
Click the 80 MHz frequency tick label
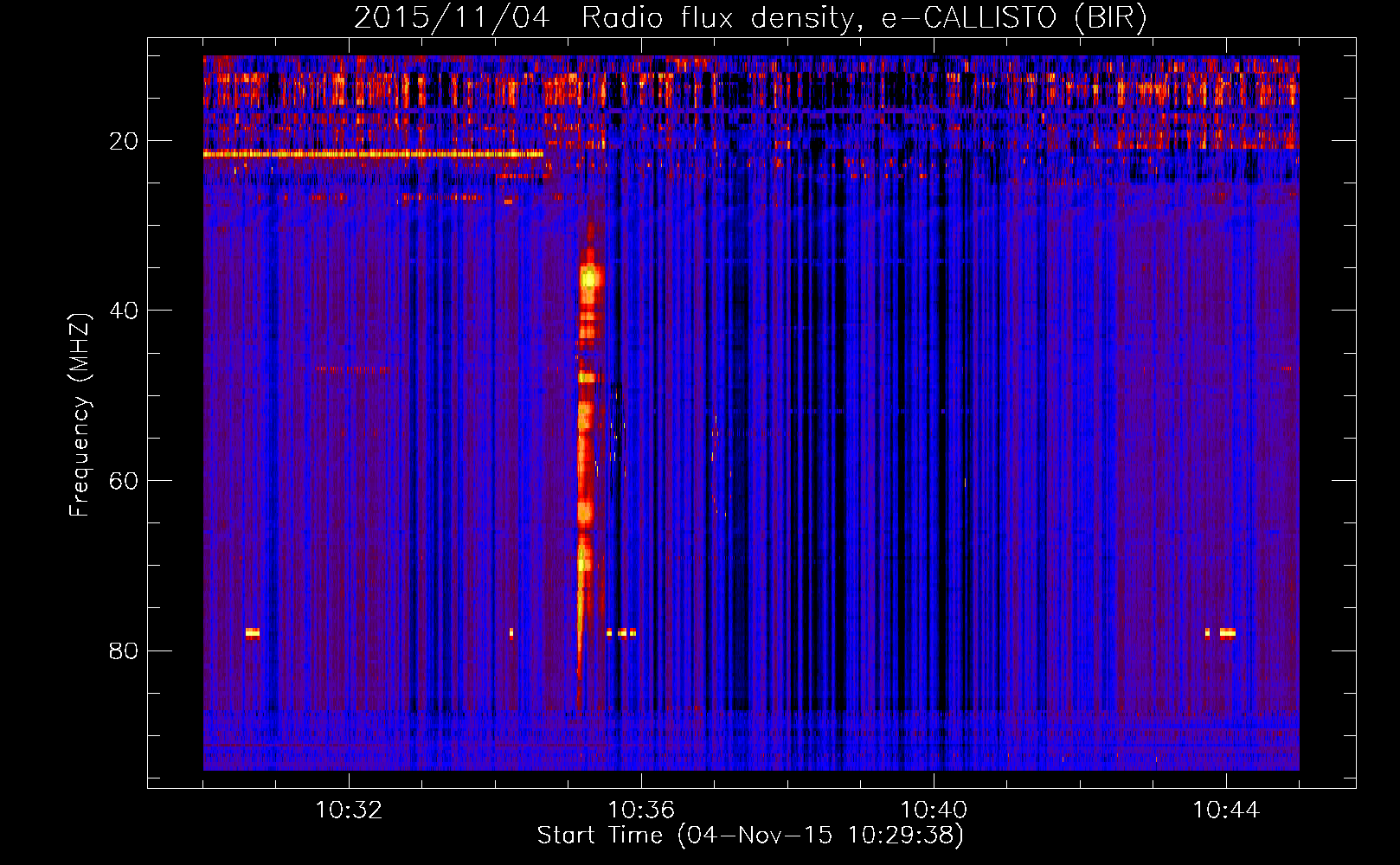pos(124,650)
